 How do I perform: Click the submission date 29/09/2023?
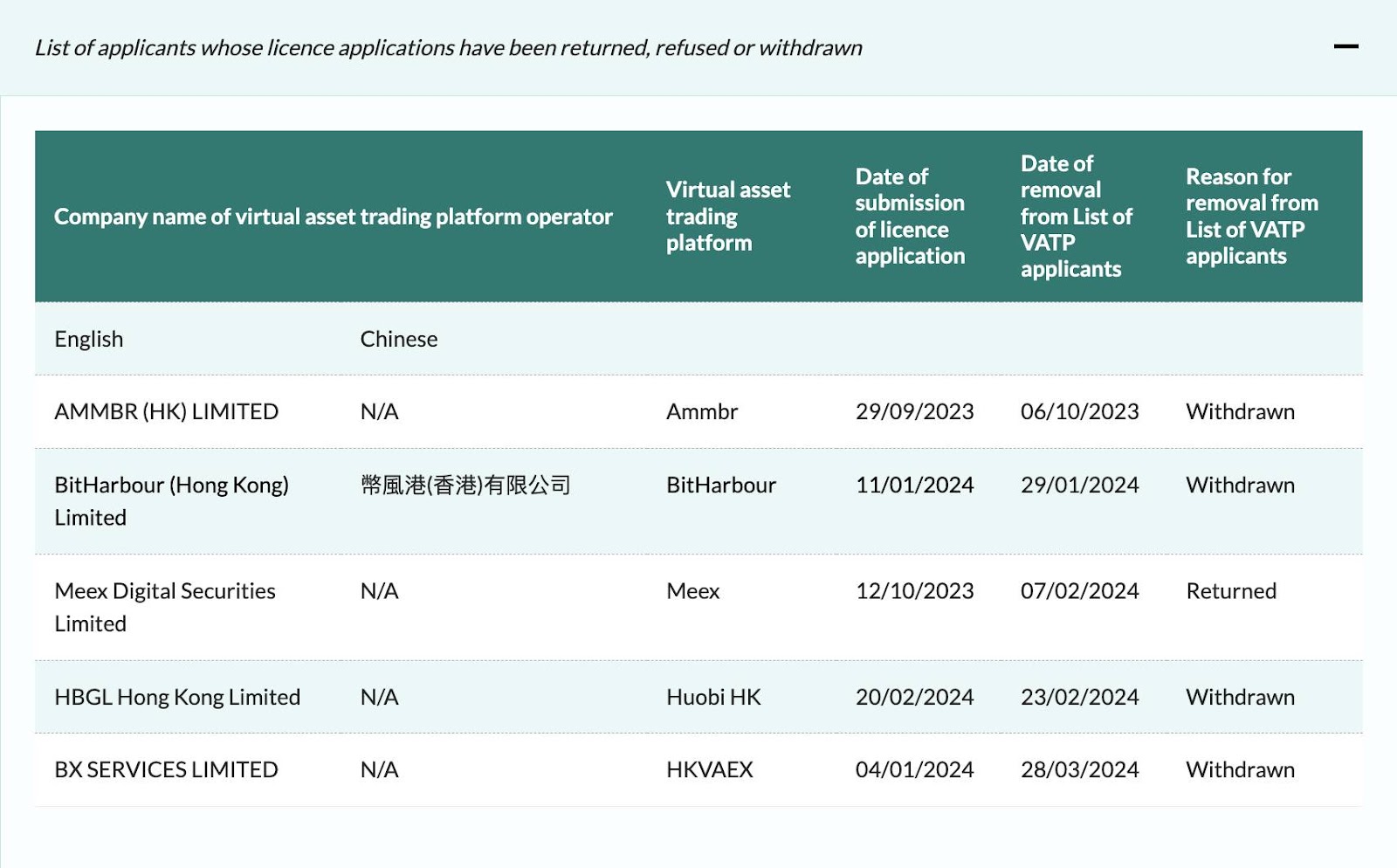[914, 411]
